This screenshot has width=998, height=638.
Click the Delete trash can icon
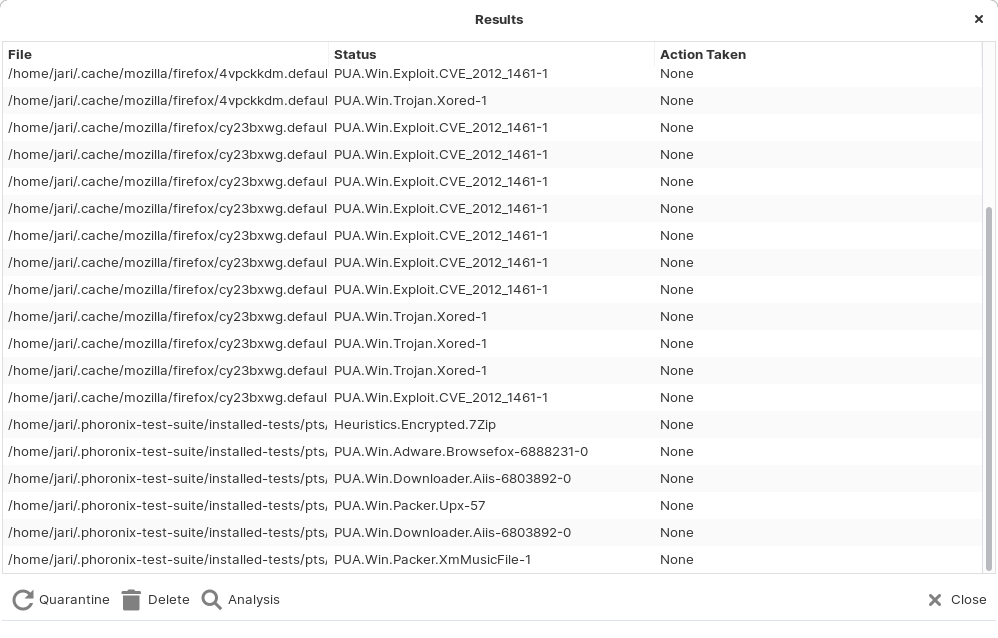click(131, 600)
